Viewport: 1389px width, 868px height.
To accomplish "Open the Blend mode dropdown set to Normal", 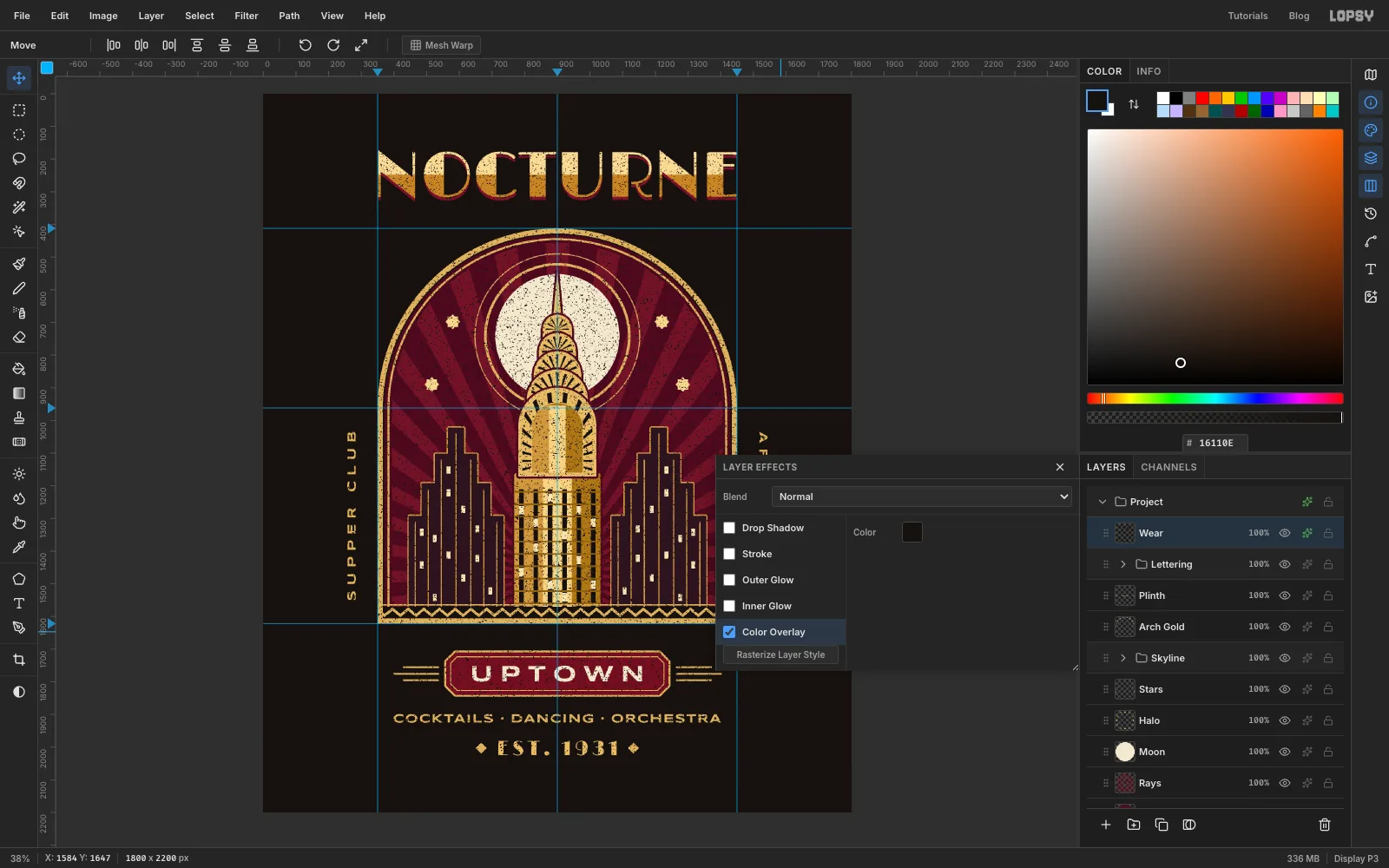I will click(922, 496).
